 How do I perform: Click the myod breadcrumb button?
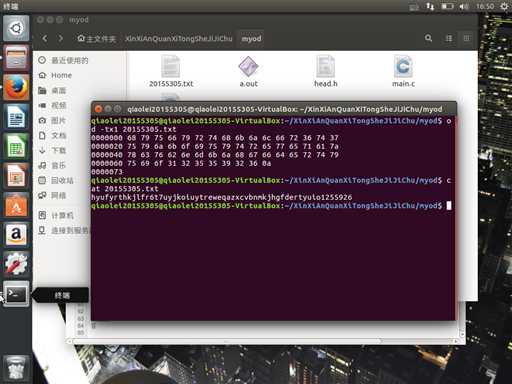pos(251,39)
